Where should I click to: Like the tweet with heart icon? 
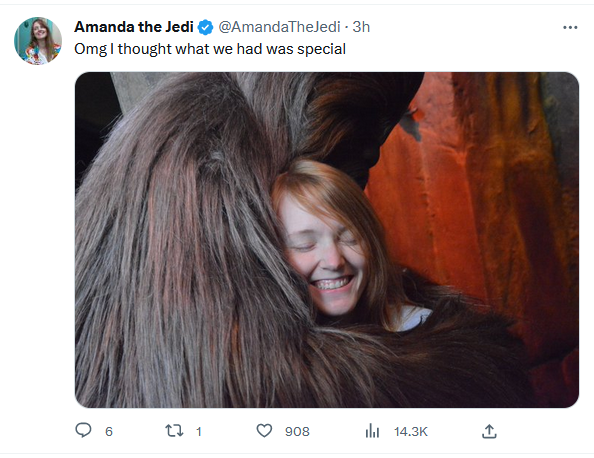pos(264,431)
